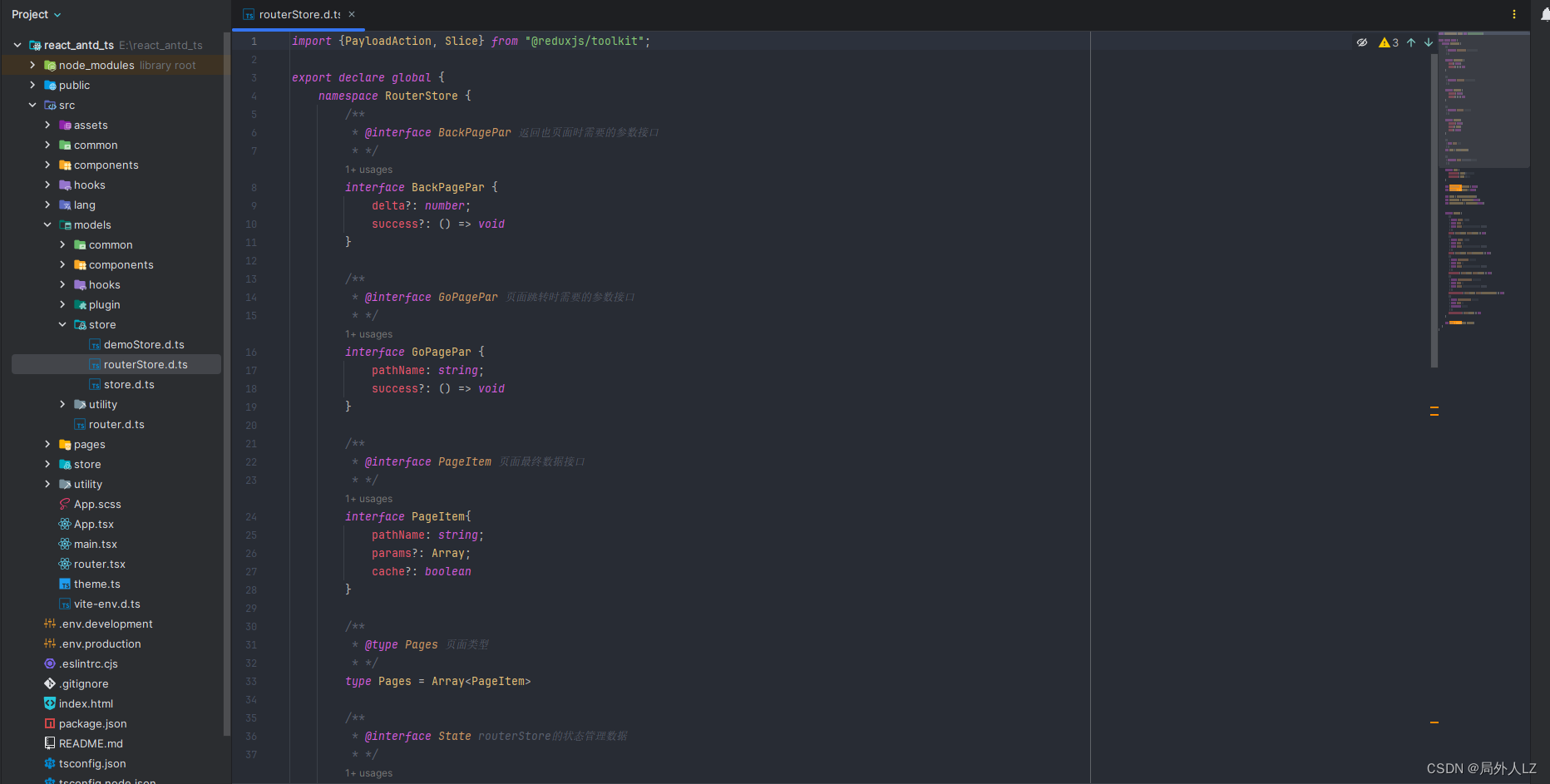Expand the assets folder
Image resolution: width=1550 pixels, height=784 pixels.
point(47,125)
